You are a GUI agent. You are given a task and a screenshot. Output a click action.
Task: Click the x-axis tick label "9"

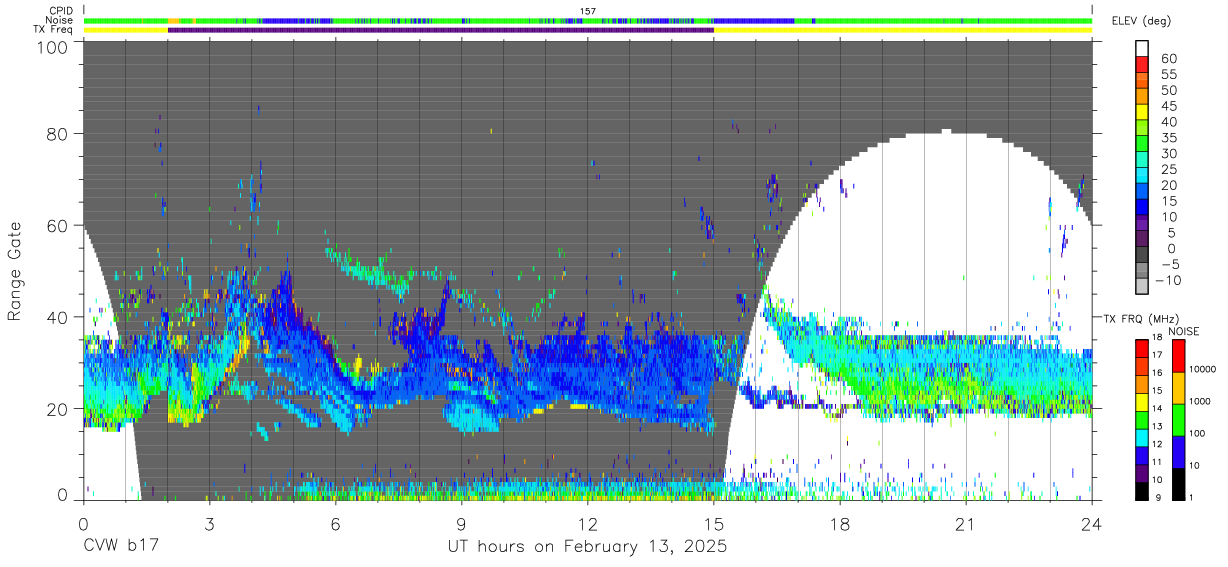click(461, 523)
